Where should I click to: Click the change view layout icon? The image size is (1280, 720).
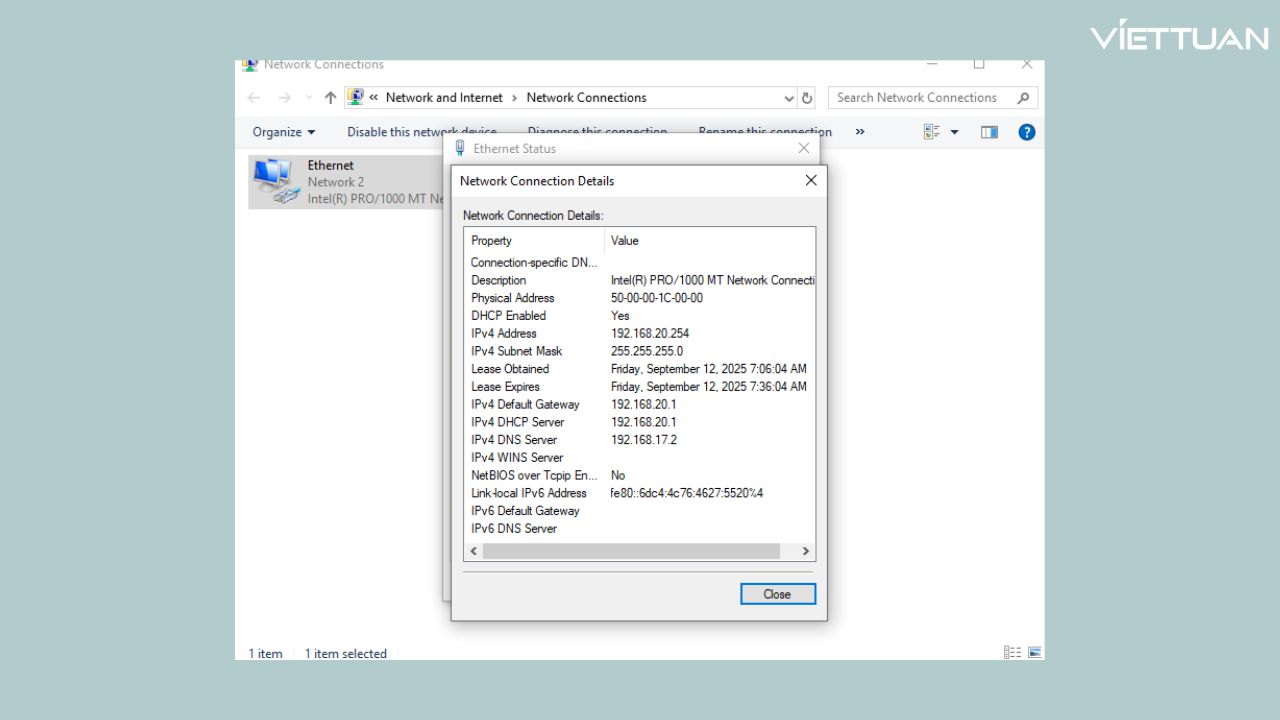[x=932, y=132]
